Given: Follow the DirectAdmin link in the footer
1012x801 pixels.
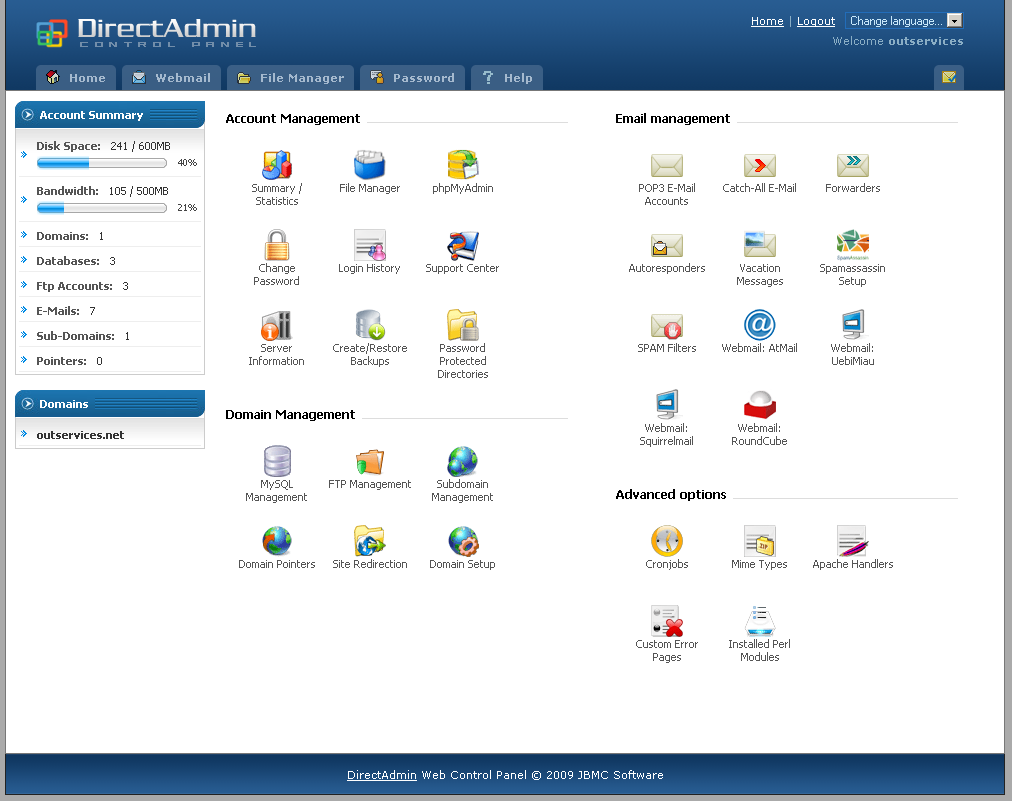Looking at the screenshot, I should pyautogui.click(x=381, y=775).
